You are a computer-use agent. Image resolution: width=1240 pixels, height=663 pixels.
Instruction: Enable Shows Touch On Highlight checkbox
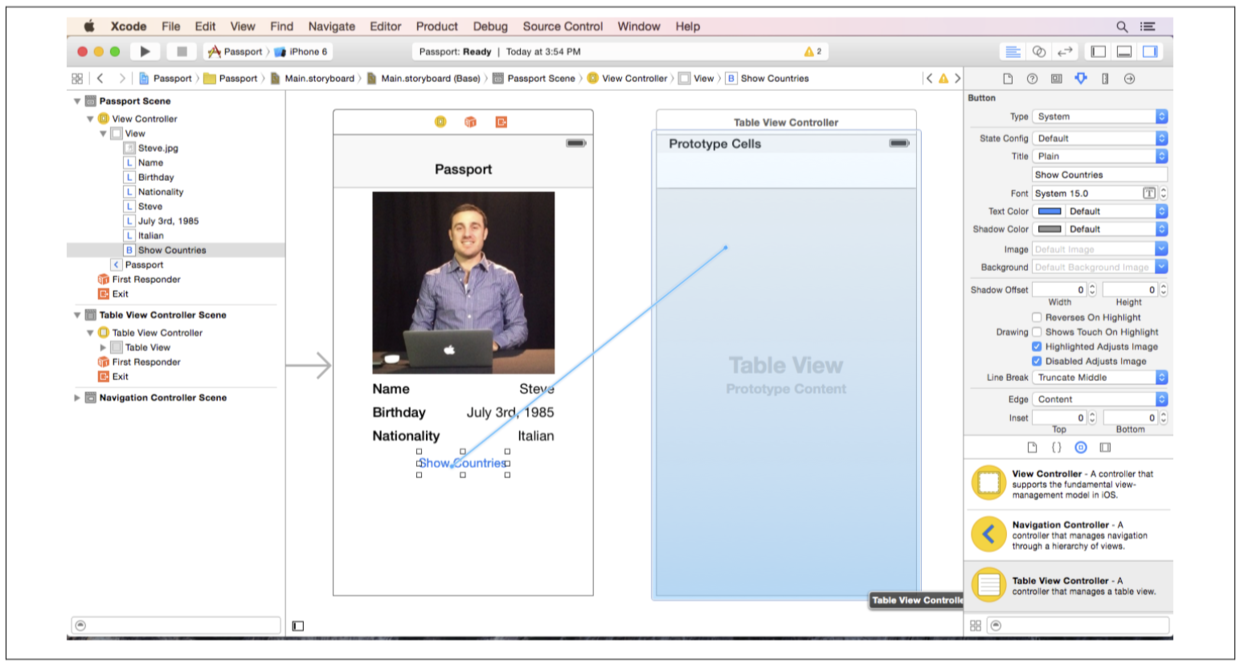(1037, 332)
